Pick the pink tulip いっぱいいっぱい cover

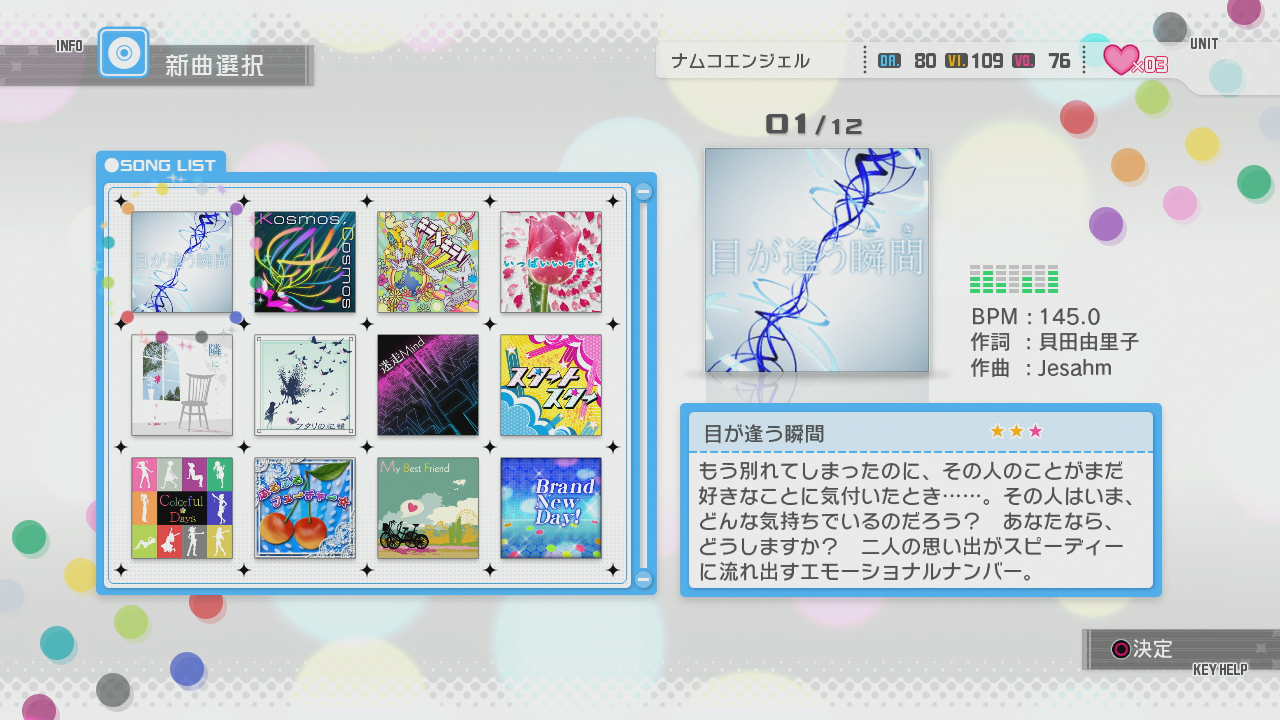click(551, 262)
